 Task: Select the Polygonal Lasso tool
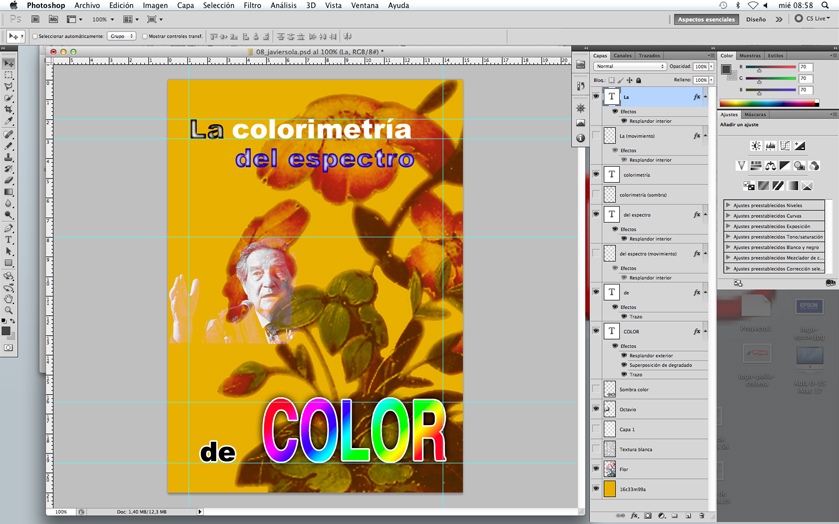click(9, 86)
